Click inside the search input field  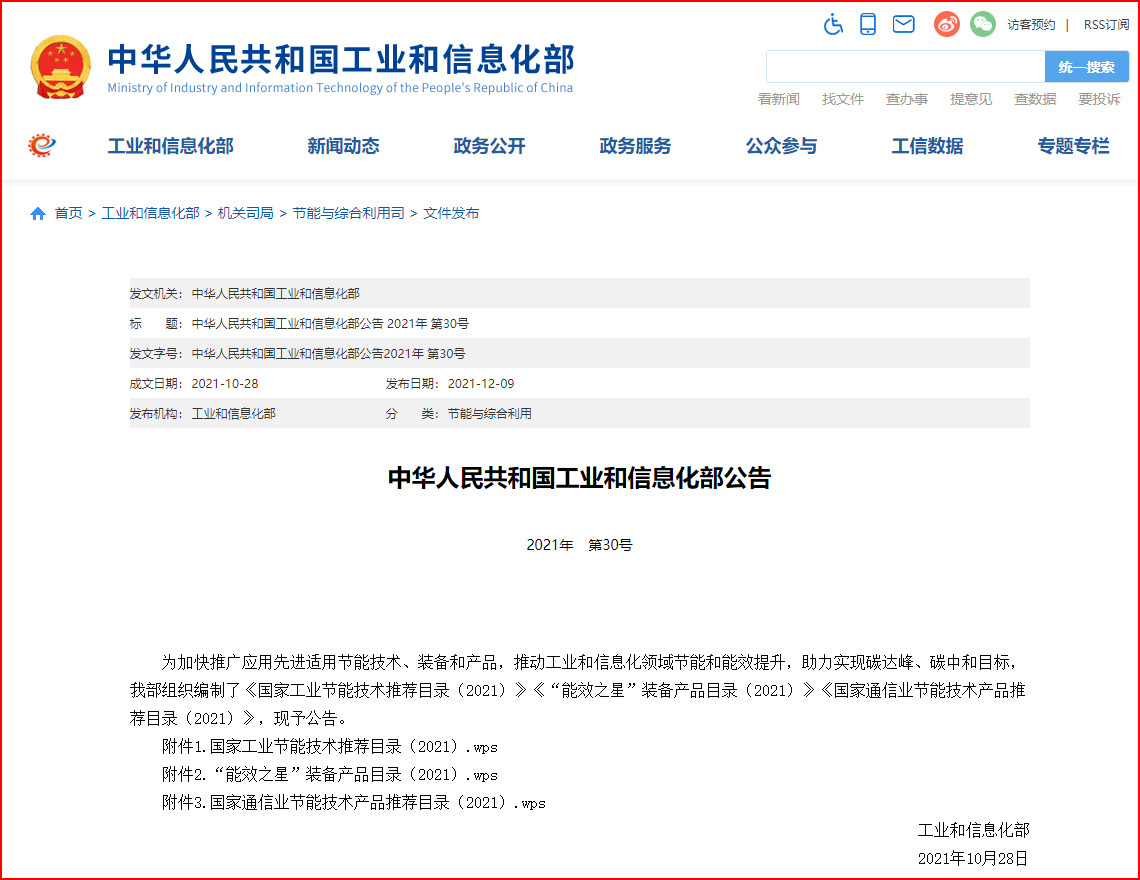(905, 67)
